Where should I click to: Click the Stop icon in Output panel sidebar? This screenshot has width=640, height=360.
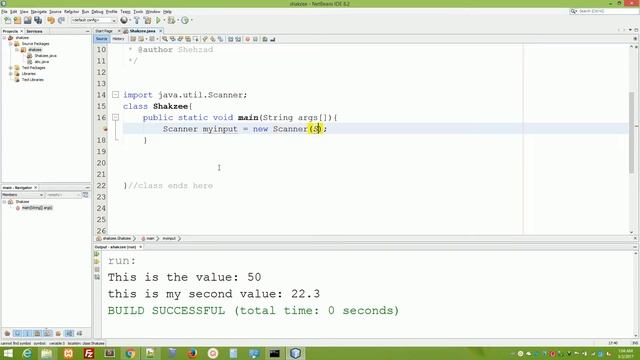pyautogui.click(x=97, y=269)
